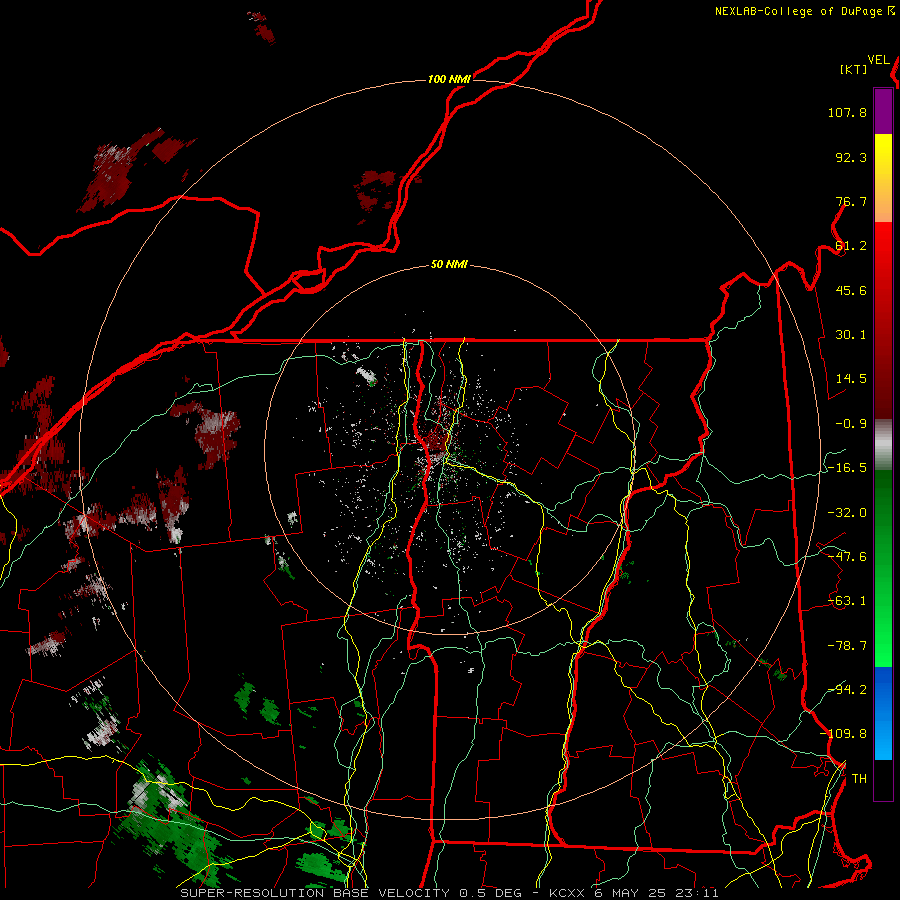This screenshot has width=900, height=900.
Task: Click the 45.6 value on the velocity scale
Action: pos(851,290)
